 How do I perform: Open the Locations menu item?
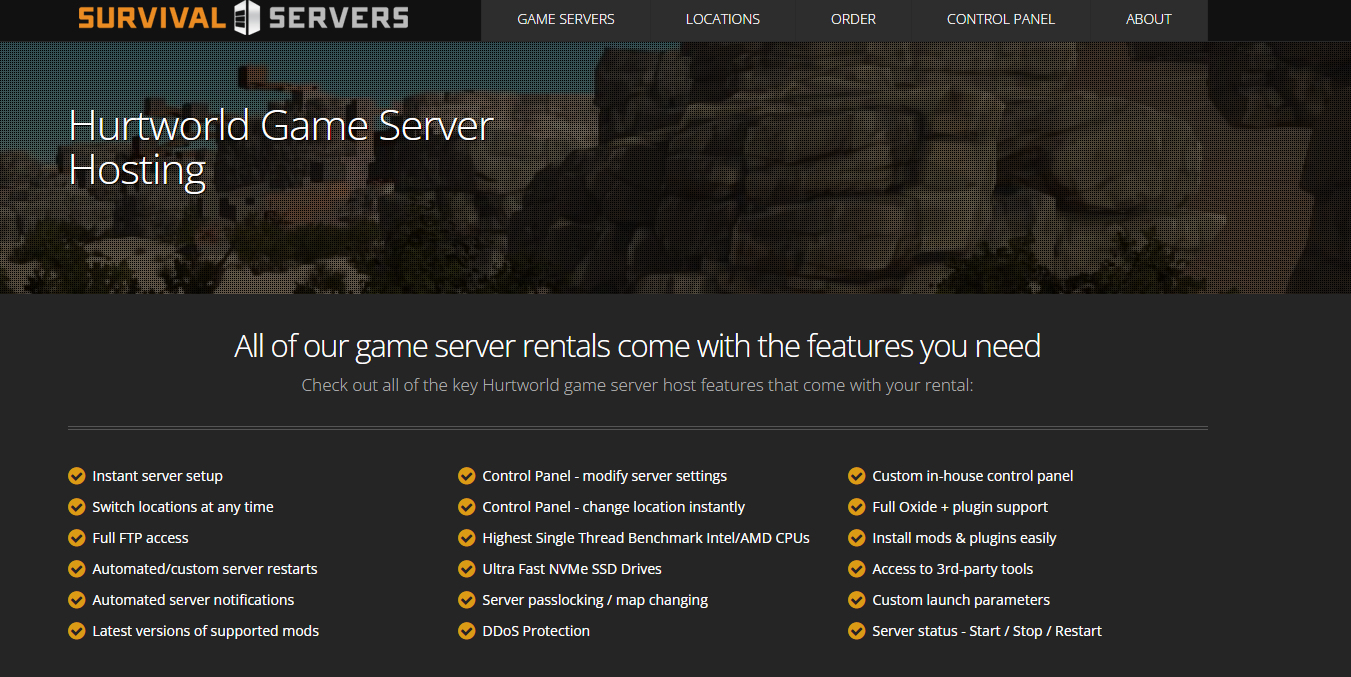723,19
